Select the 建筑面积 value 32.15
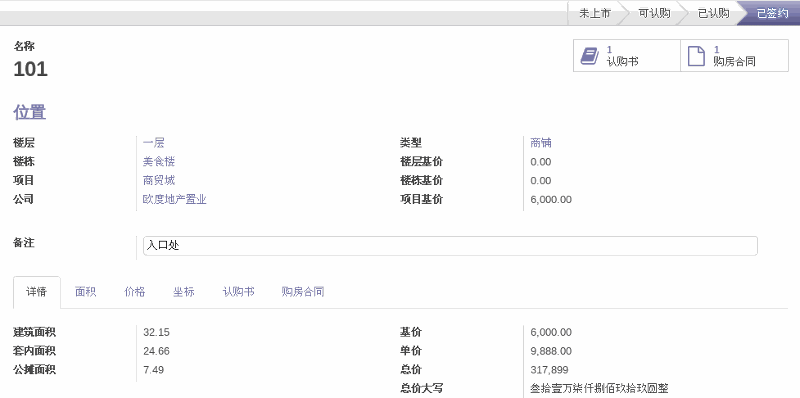The width and height of the screenshot is (800, 398). pos(156,333)
